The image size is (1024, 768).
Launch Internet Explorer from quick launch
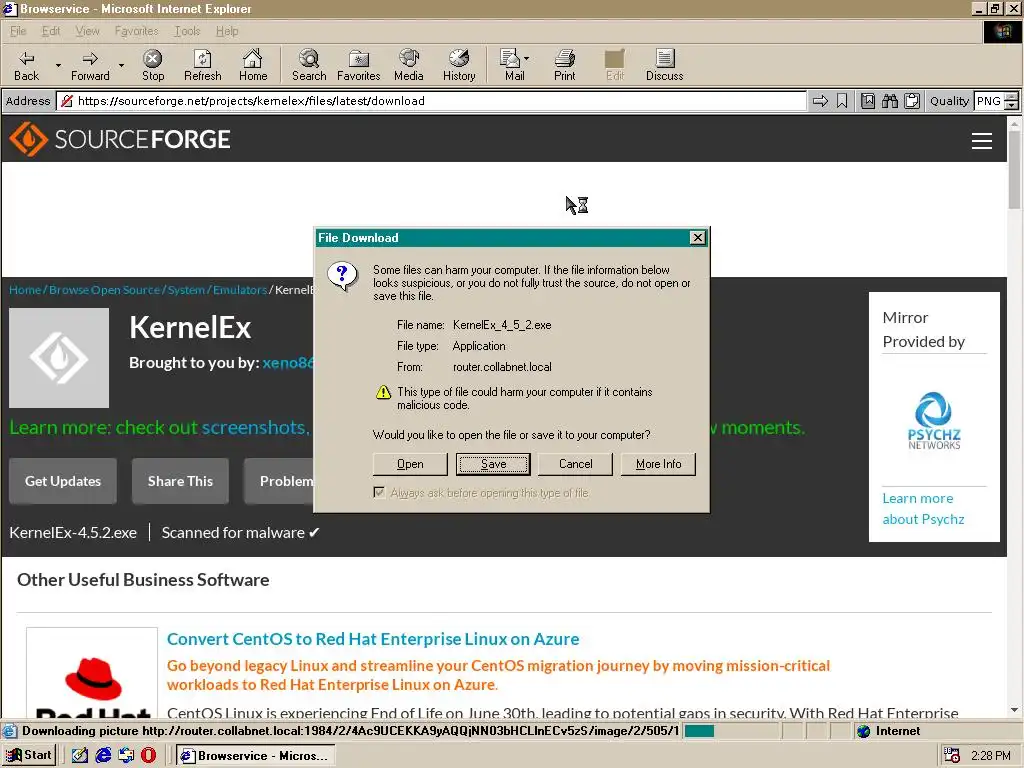103,756
